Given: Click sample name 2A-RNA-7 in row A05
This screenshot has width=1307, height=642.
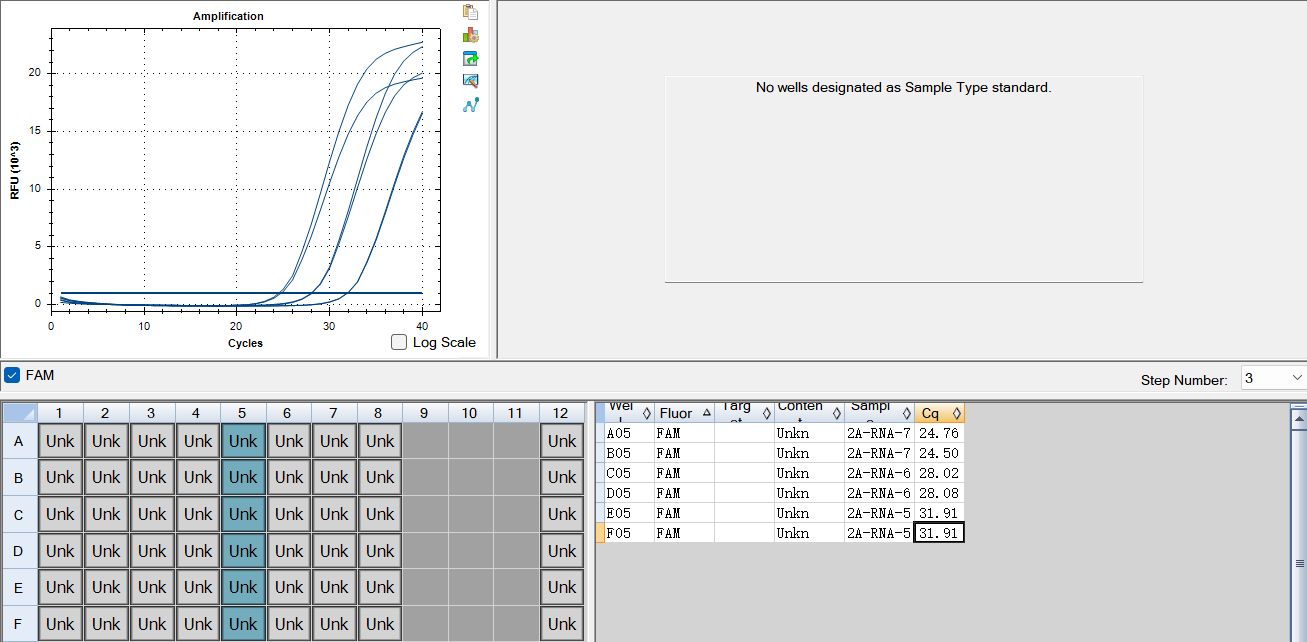Looking at the screenshot, I should 879,433.
